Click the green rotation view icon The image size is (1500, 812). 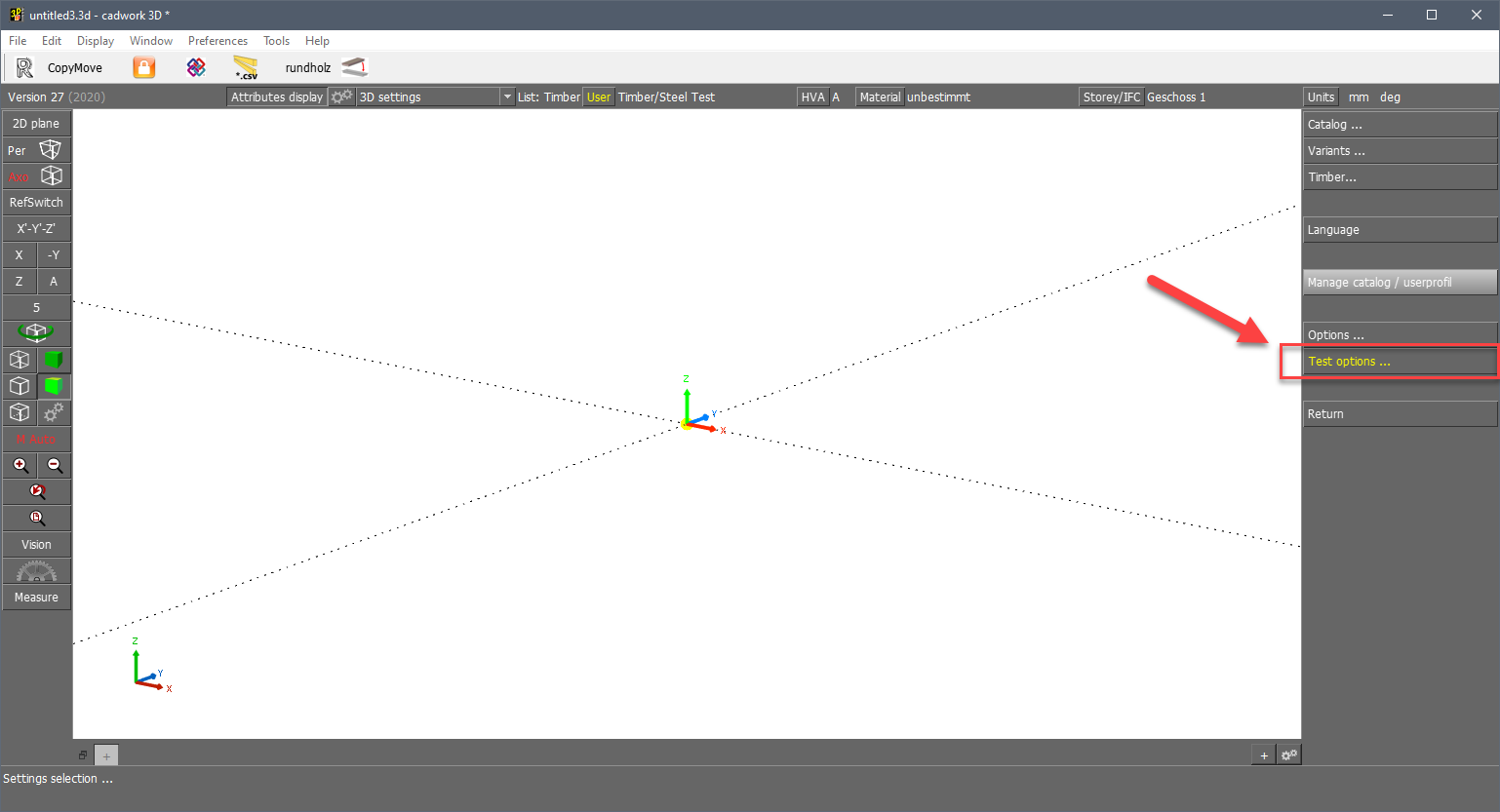(36, 332)
